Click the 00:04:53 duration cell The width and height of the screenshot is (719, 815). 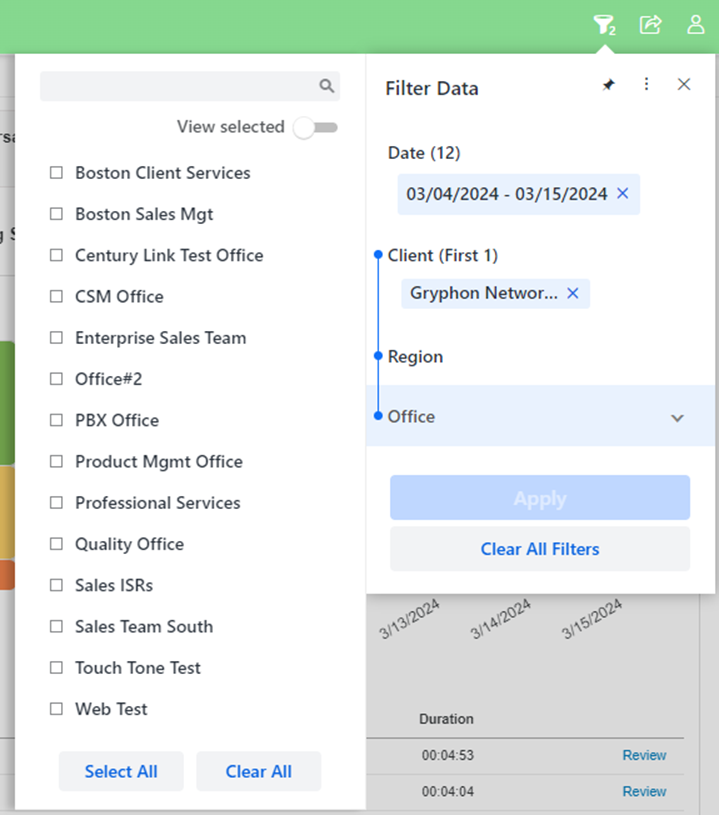448,755
